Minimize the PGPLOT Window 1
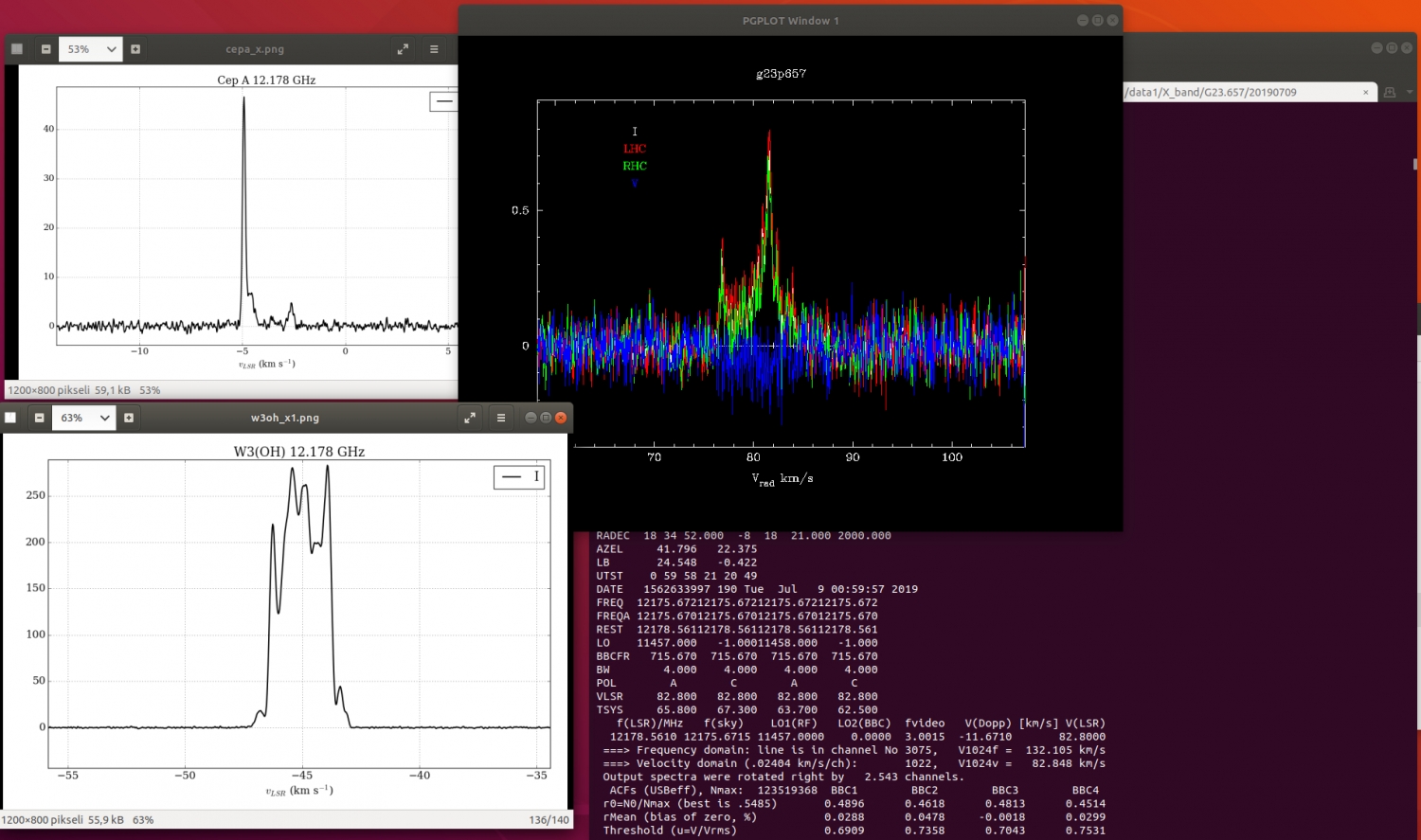1421x840 pixels. click(x=1082, y=21)
